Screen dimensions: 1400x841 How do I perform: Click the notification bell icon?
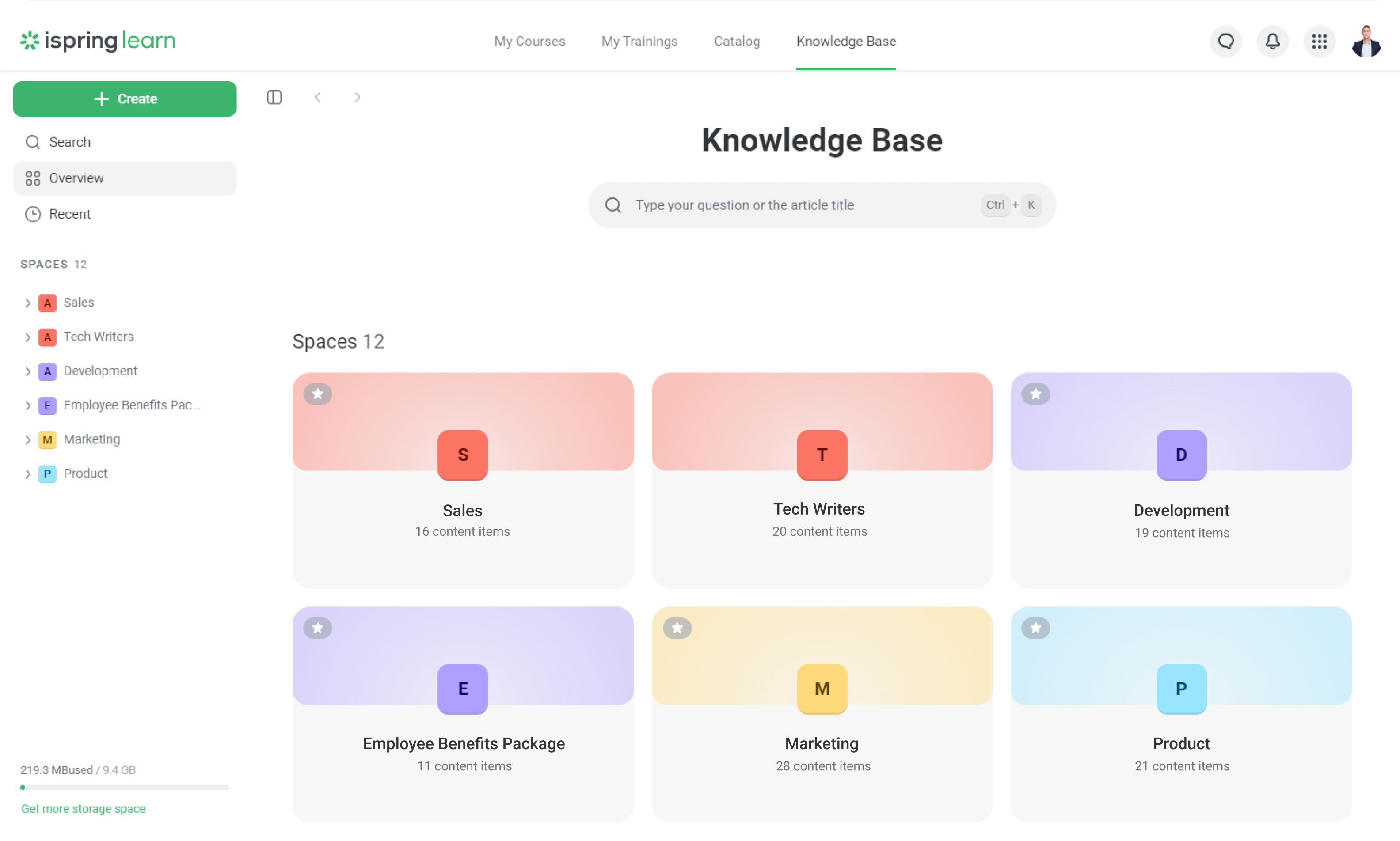point(1272,41)
